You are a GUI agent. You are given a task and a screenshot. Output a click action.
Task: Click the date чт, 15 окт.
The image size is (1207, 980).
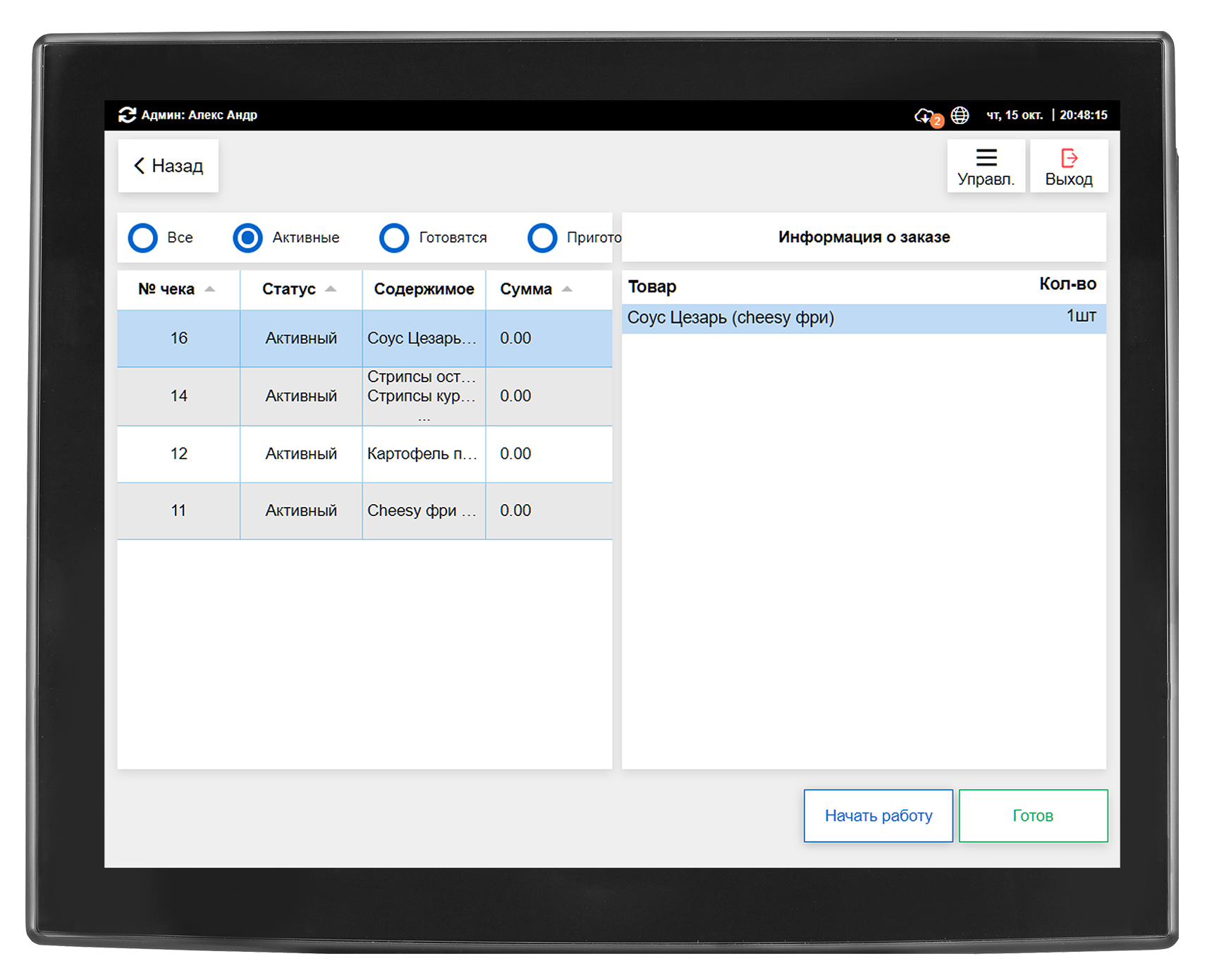click(x=1014, y=115)
